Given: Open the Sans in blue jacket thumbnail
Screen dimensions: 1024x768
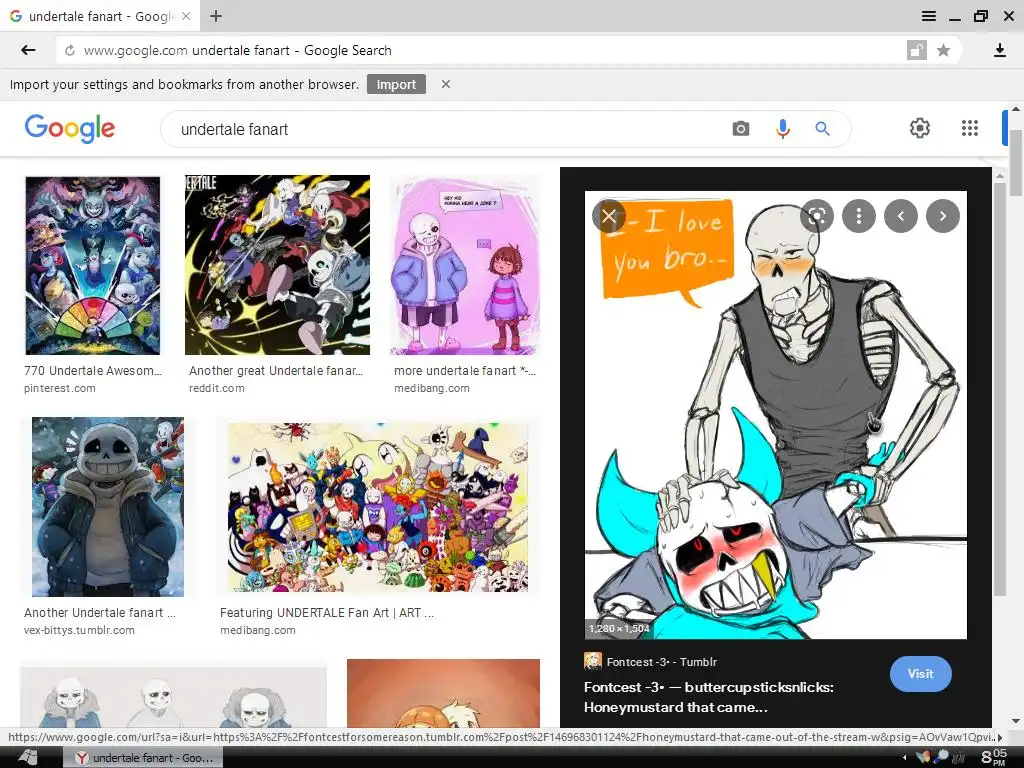Looking at the screenshot, I should point(108,507).
